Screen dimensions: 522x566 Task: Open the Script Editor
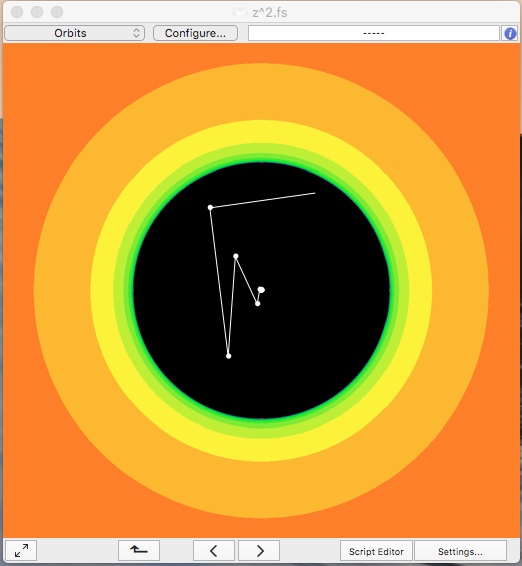tap(376, 551)
